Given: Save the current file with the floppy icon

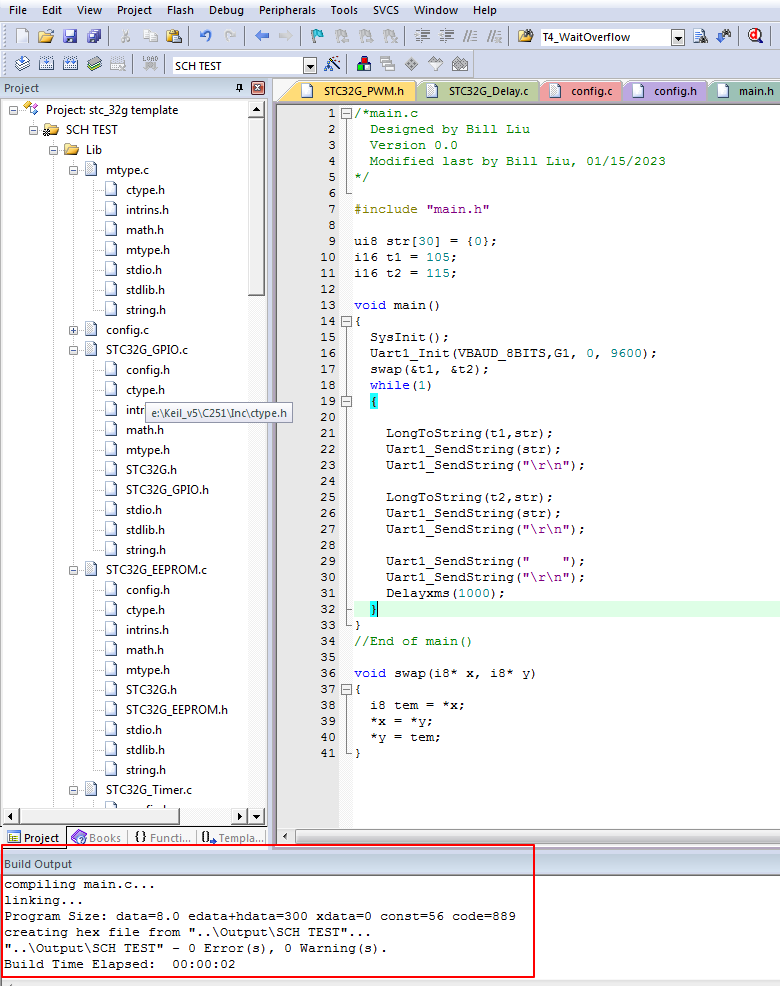Looking at the screenshot, I should (70, 36).
